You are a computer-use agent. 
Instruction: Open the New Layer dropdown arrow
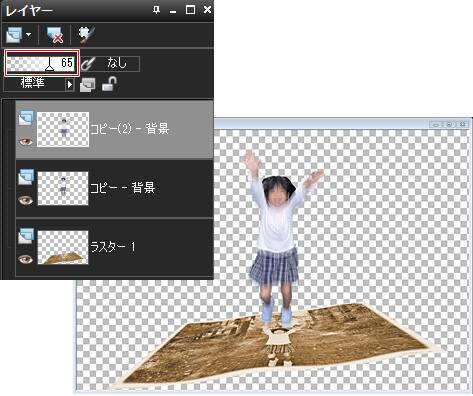[x=29, y=34]
